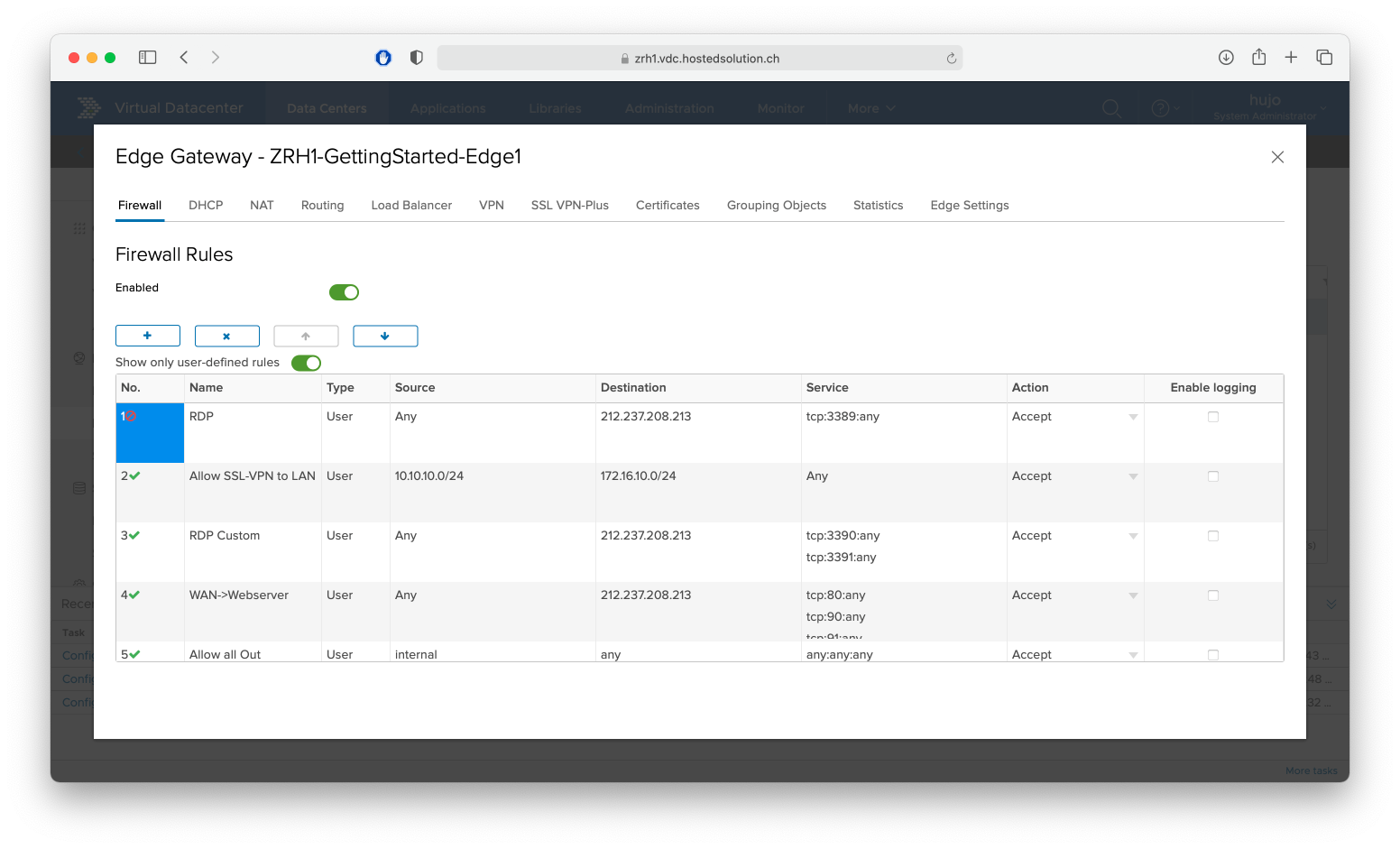The image size is (1400, 849).
Task: Switch to the DHCP tab
Action: tap(206, 205)
